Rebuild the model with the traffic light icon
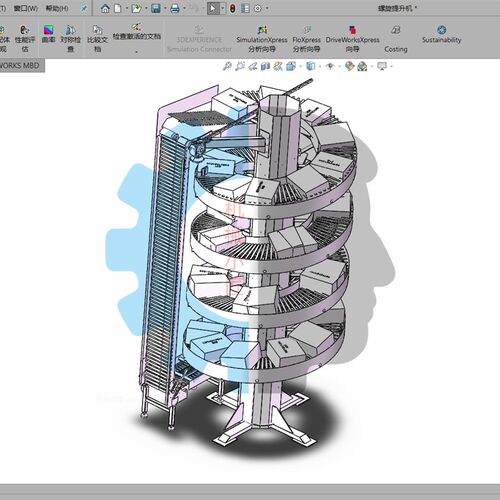This screenshot has width=500, height=500. point(233,8)
